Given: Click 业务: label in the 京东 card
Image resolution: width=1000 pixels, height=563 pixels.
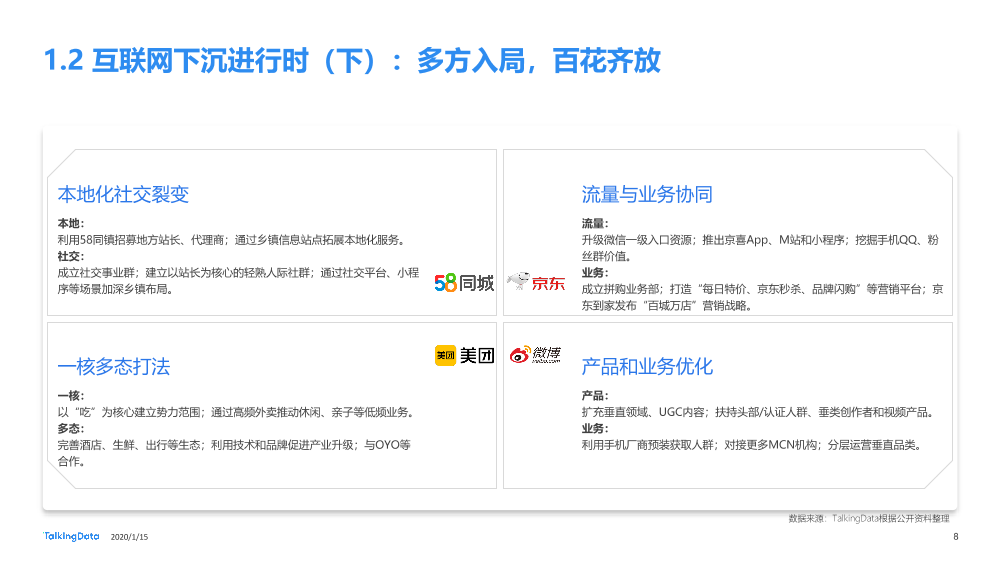Looking at the screenshot, I should pyautogui.click(x=595, y=272).
